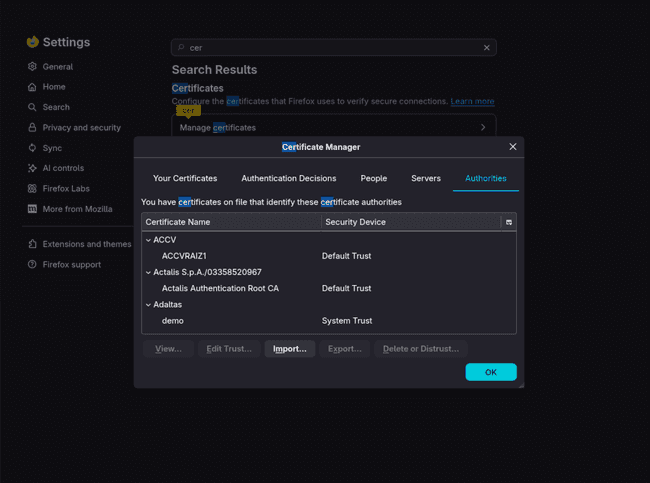Click the AI controls sparkle icon
The height and width of the screenshot is (483, 650).
[32, 168]
